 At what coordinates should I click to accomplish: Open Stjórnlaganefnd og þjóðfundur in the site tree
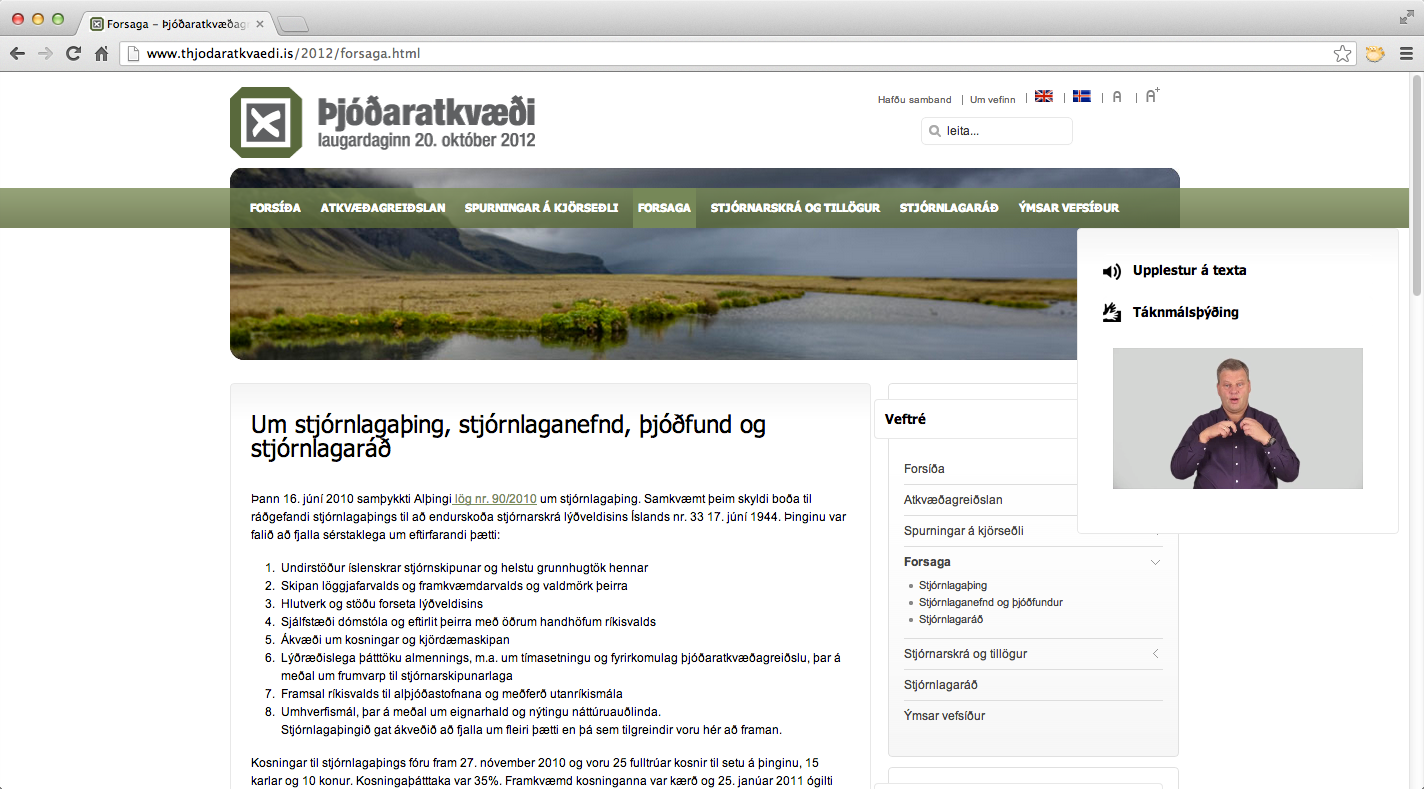point(990,603)
